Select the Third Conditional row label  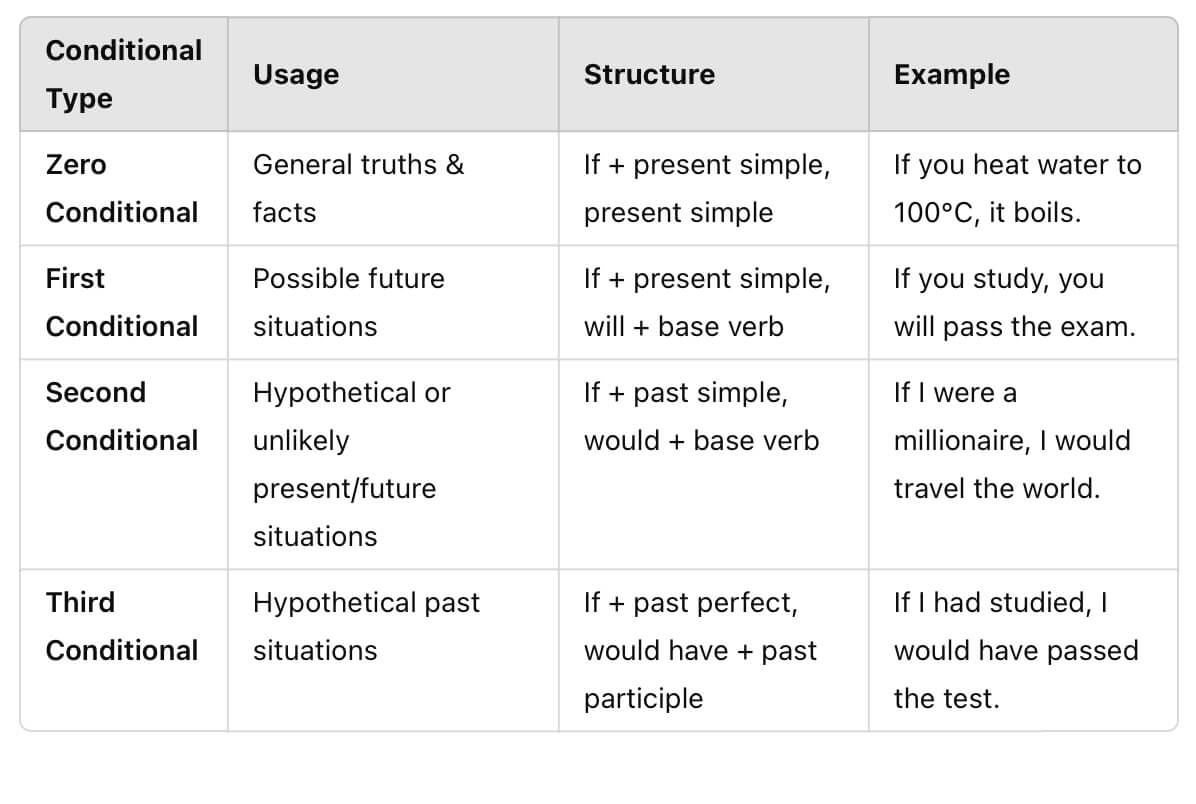122,626
